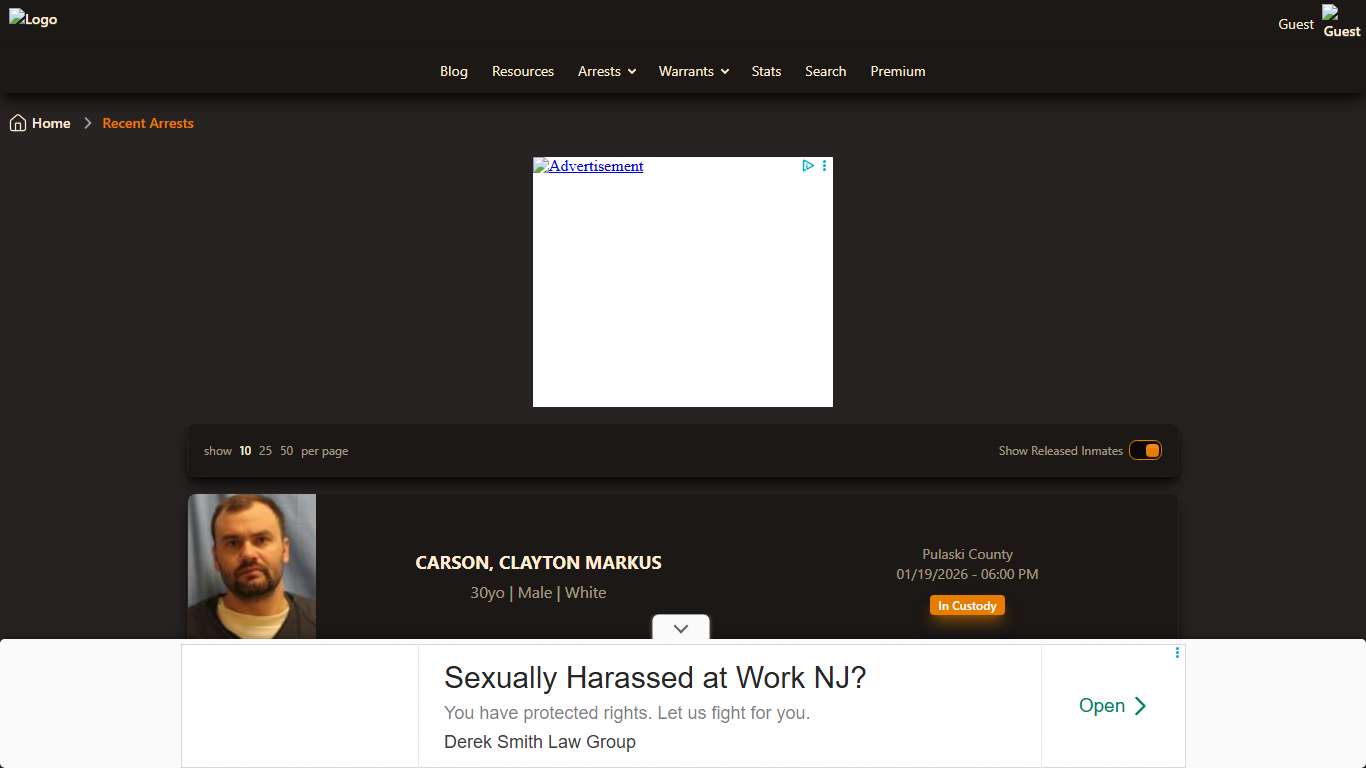Open the Guest avatar in the header
The height and width of the screenshot is (768, 1366).
[1341, 22]
